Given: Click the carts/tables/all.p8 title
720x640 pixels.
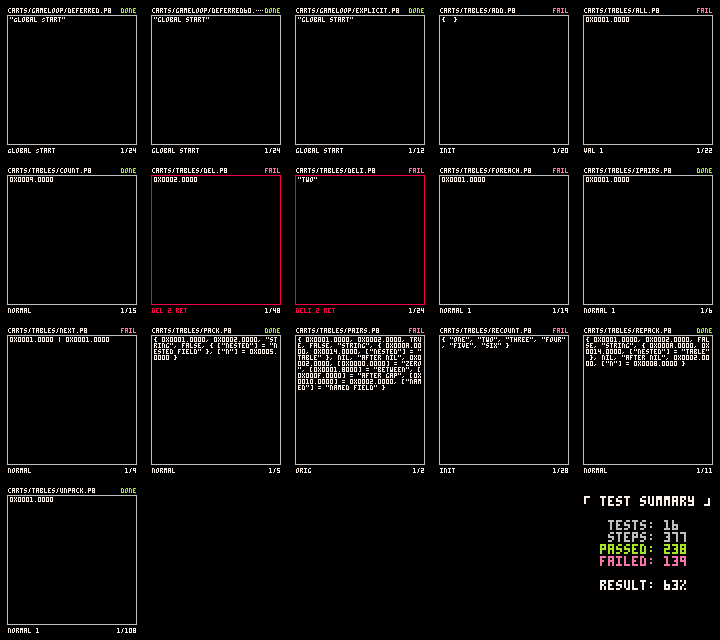Looking at the screenshot, I should click(622, 11).
